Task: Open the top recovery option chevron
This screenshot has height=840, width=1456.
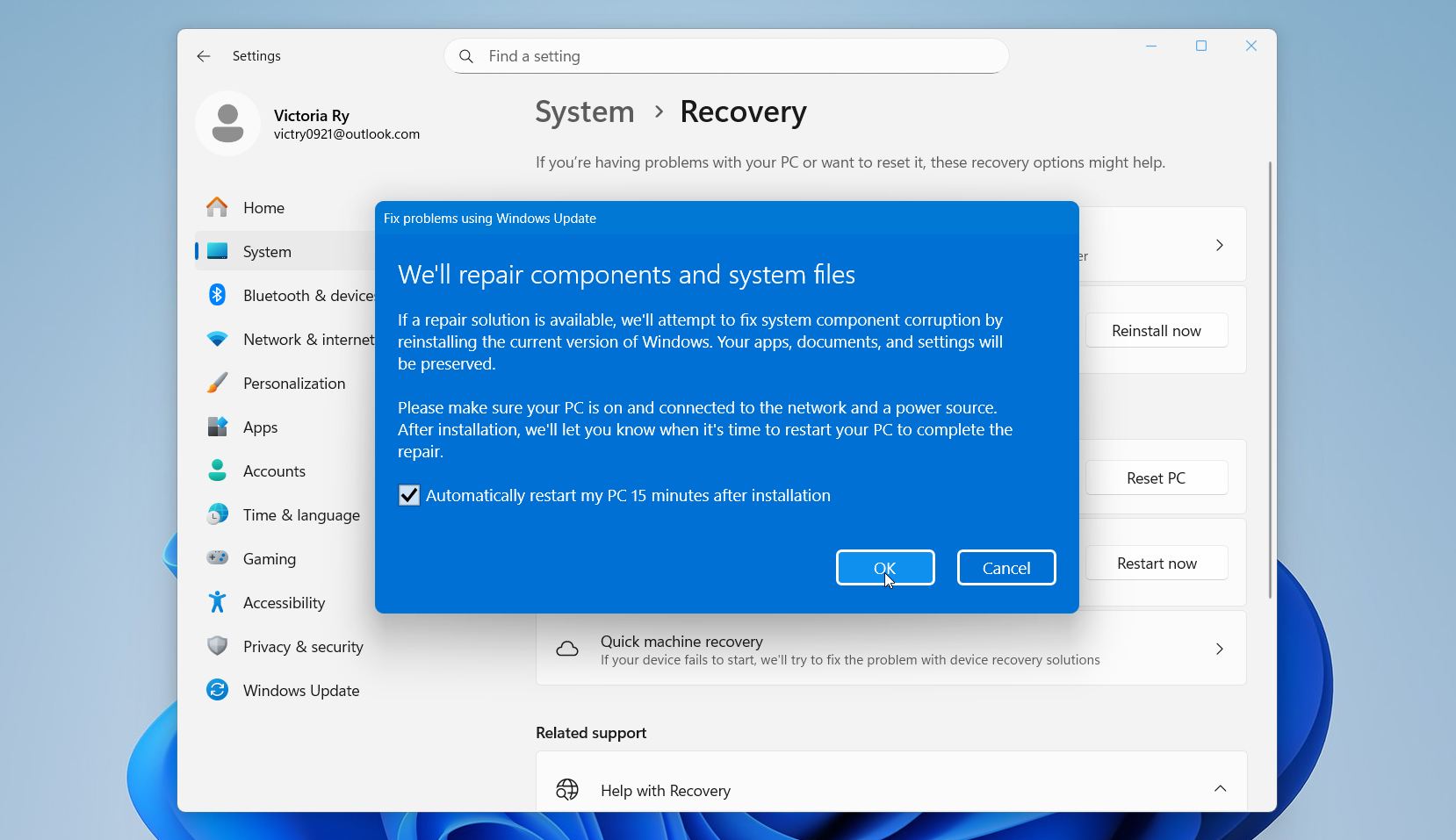Action: [x=1219, y=245]
